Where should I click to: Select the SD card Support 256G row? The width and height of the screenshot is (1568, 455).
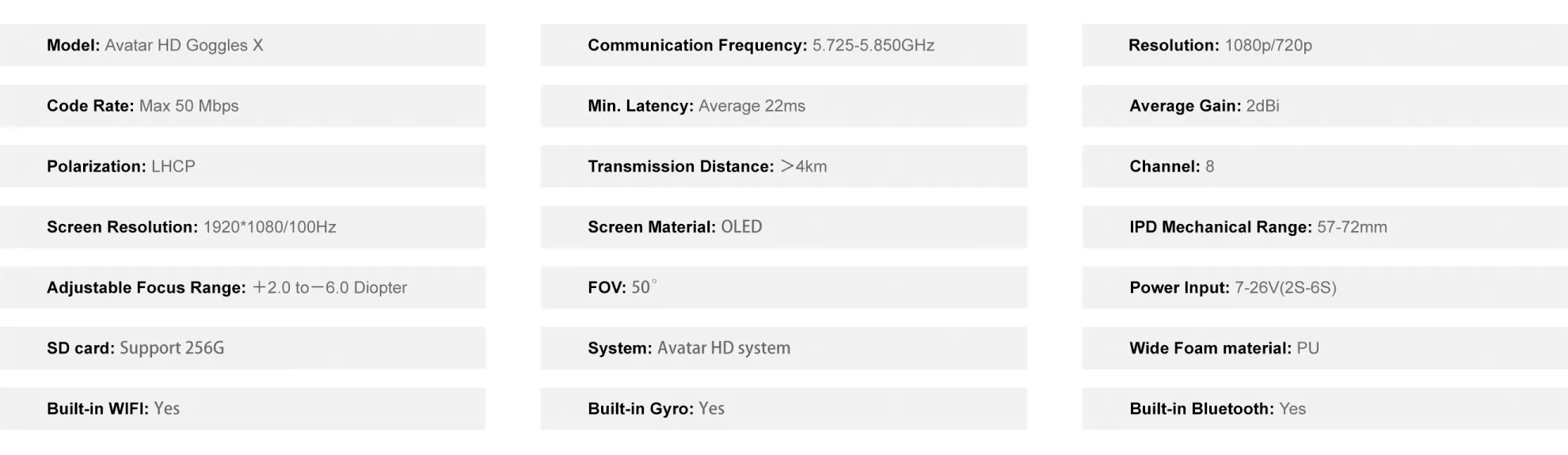242,348
